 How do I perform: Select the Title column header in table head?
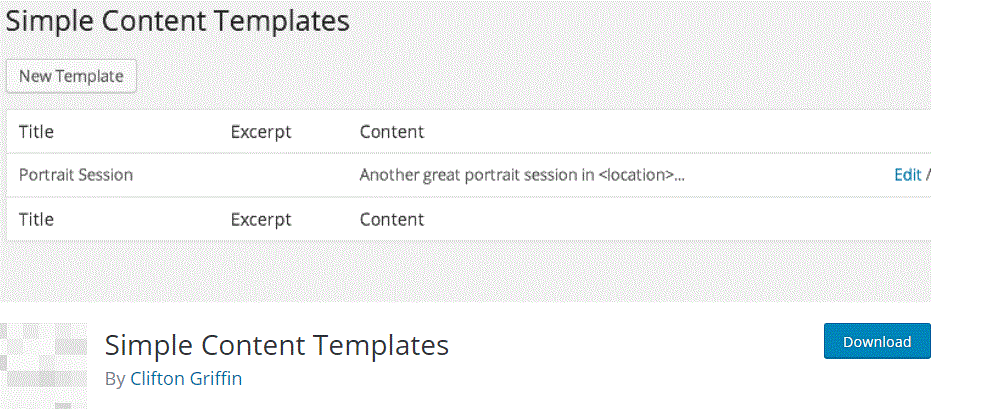tap(36, 132)
